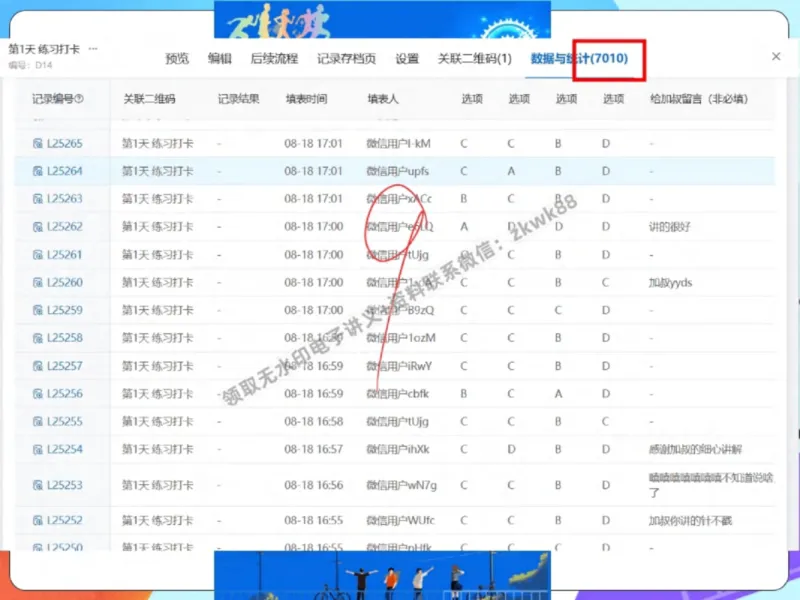Select the 微信用户cbfk cell

(397, 393)
